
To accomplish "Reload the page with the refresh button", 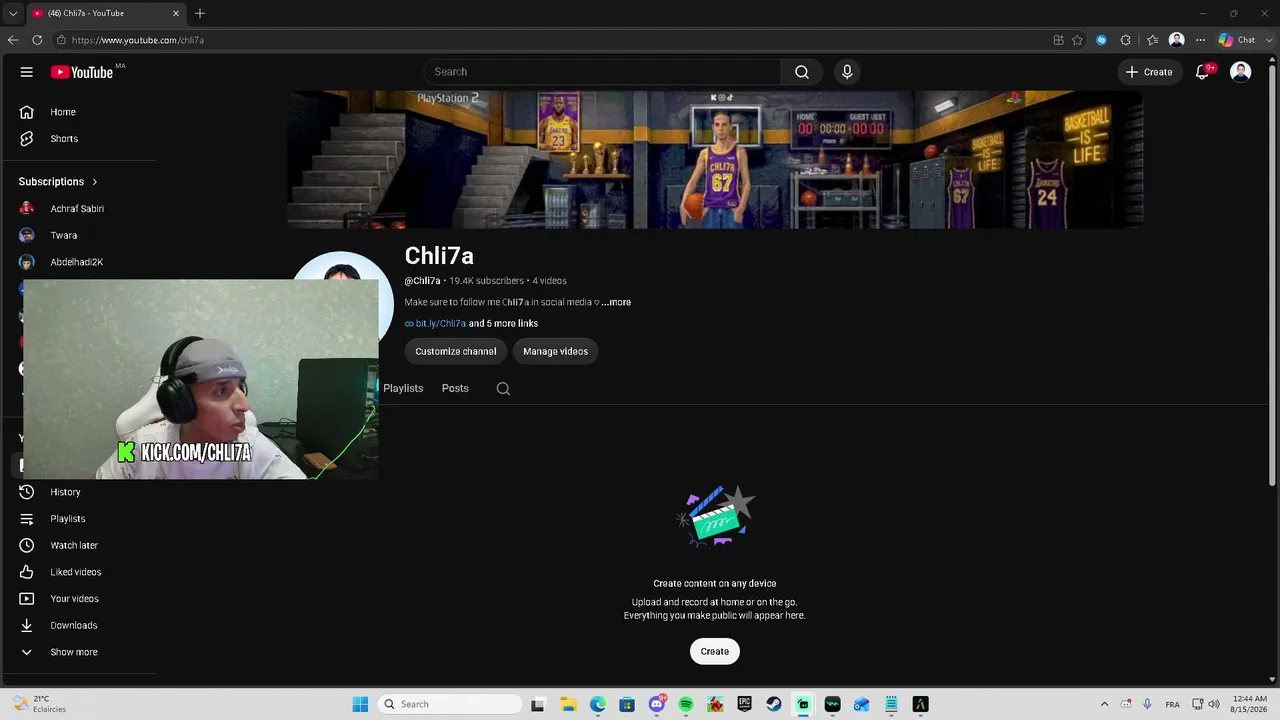I will point(37,40).
